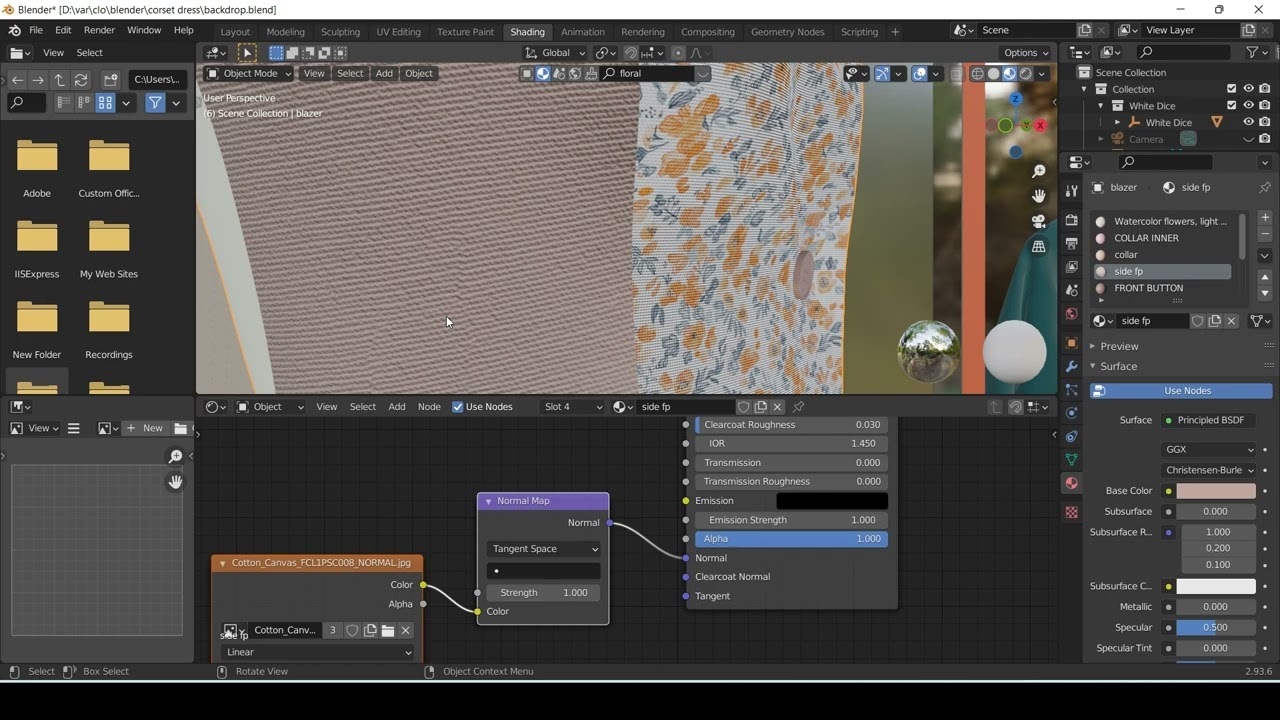1280x720 pixels.
Task: Click the New image button
Action: coord(146,428)
